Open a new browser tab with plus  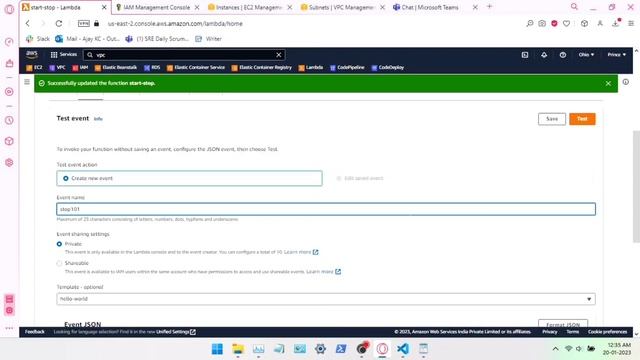tap(489, 7)
